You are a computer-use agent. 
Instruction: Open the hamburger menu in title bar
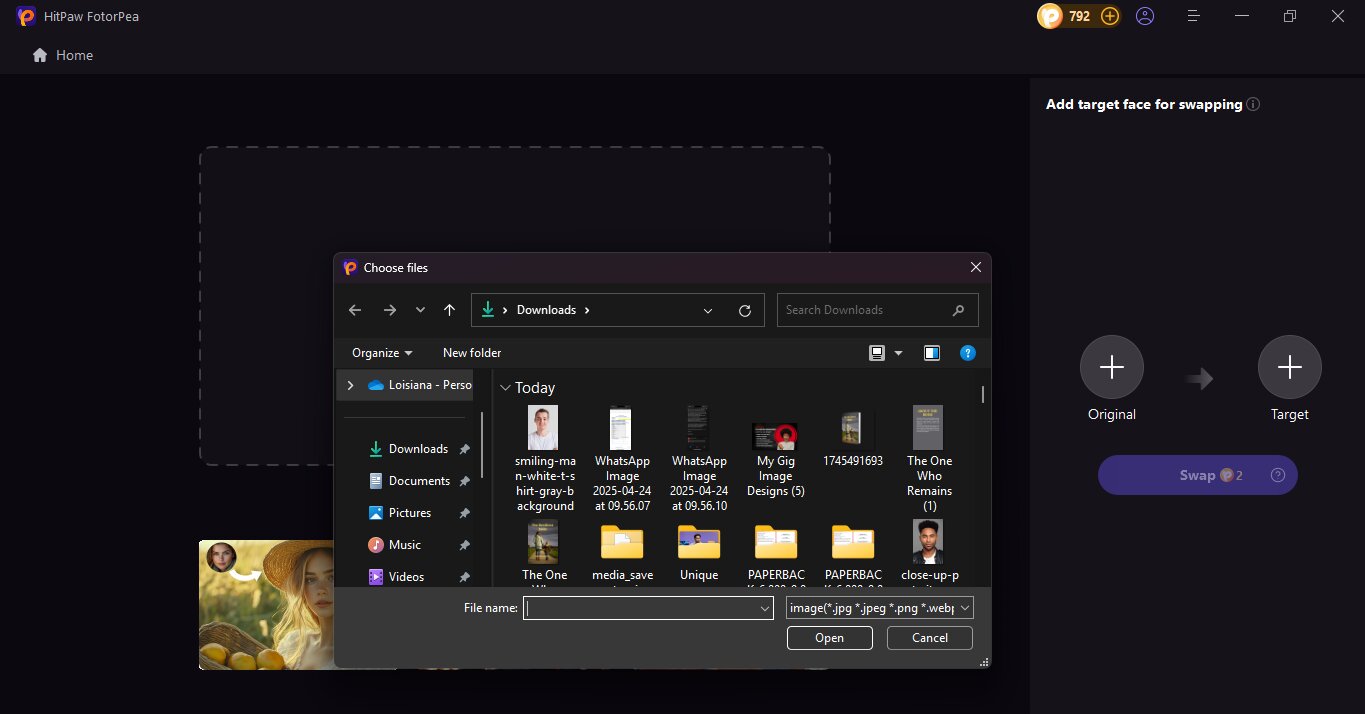(x=1193, y=16)
